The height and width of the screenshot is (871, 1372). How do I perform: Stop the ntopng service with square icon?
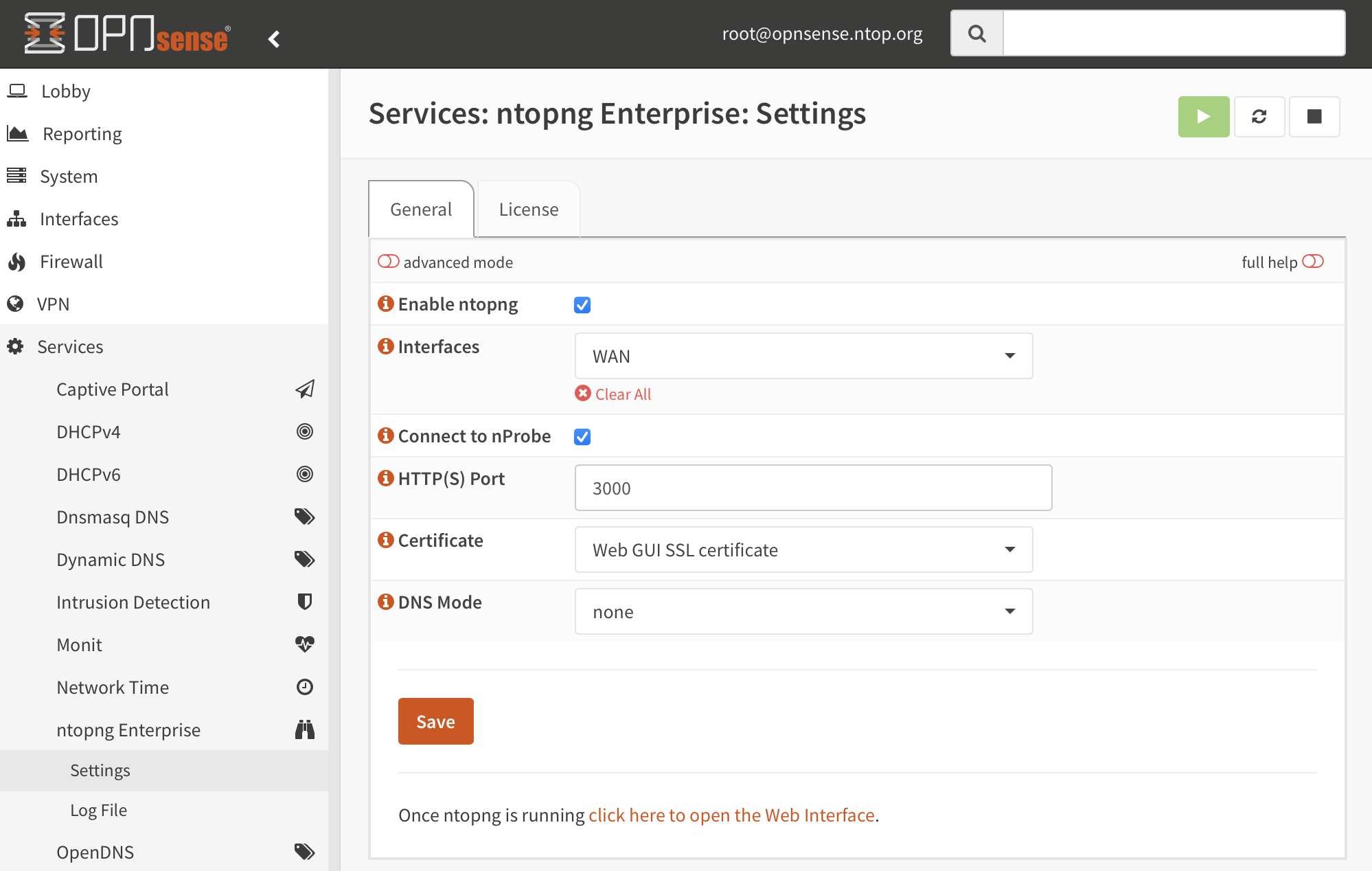(1314, 117)
